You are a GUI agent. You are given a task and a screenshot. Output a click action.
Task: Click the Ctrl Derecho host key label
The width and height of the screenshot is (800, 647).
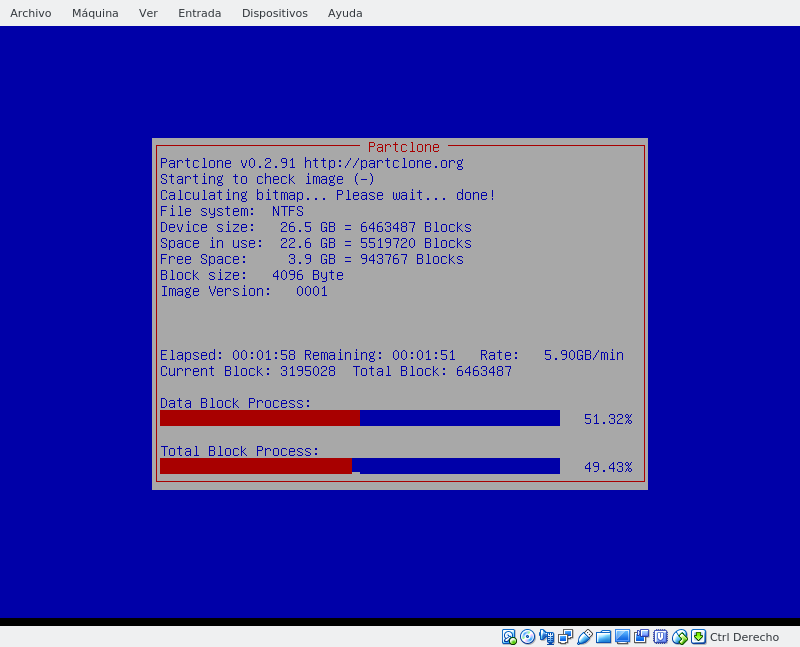pos(744,637)
